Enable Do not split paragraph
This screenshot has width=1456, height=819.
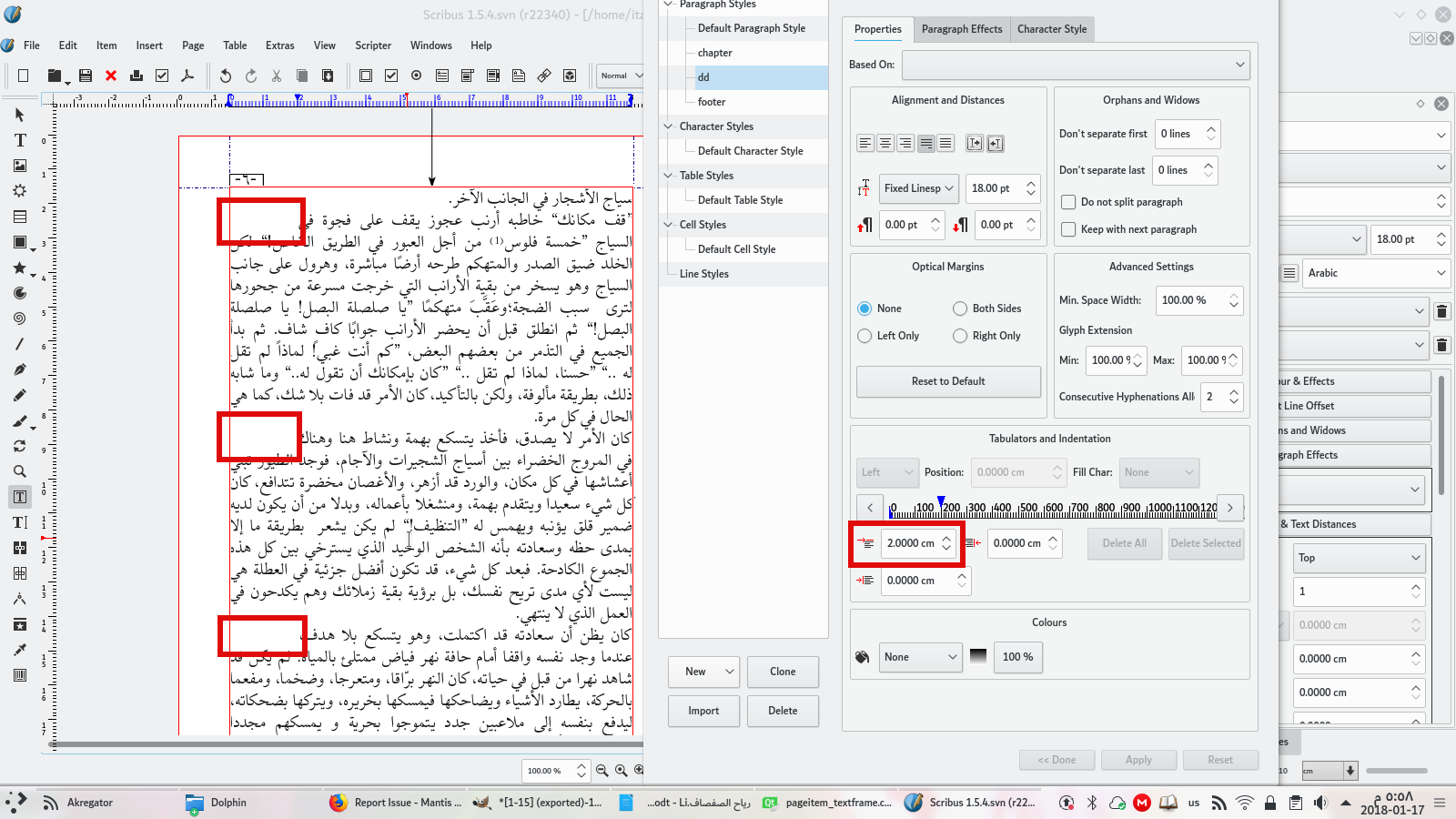1069,202
